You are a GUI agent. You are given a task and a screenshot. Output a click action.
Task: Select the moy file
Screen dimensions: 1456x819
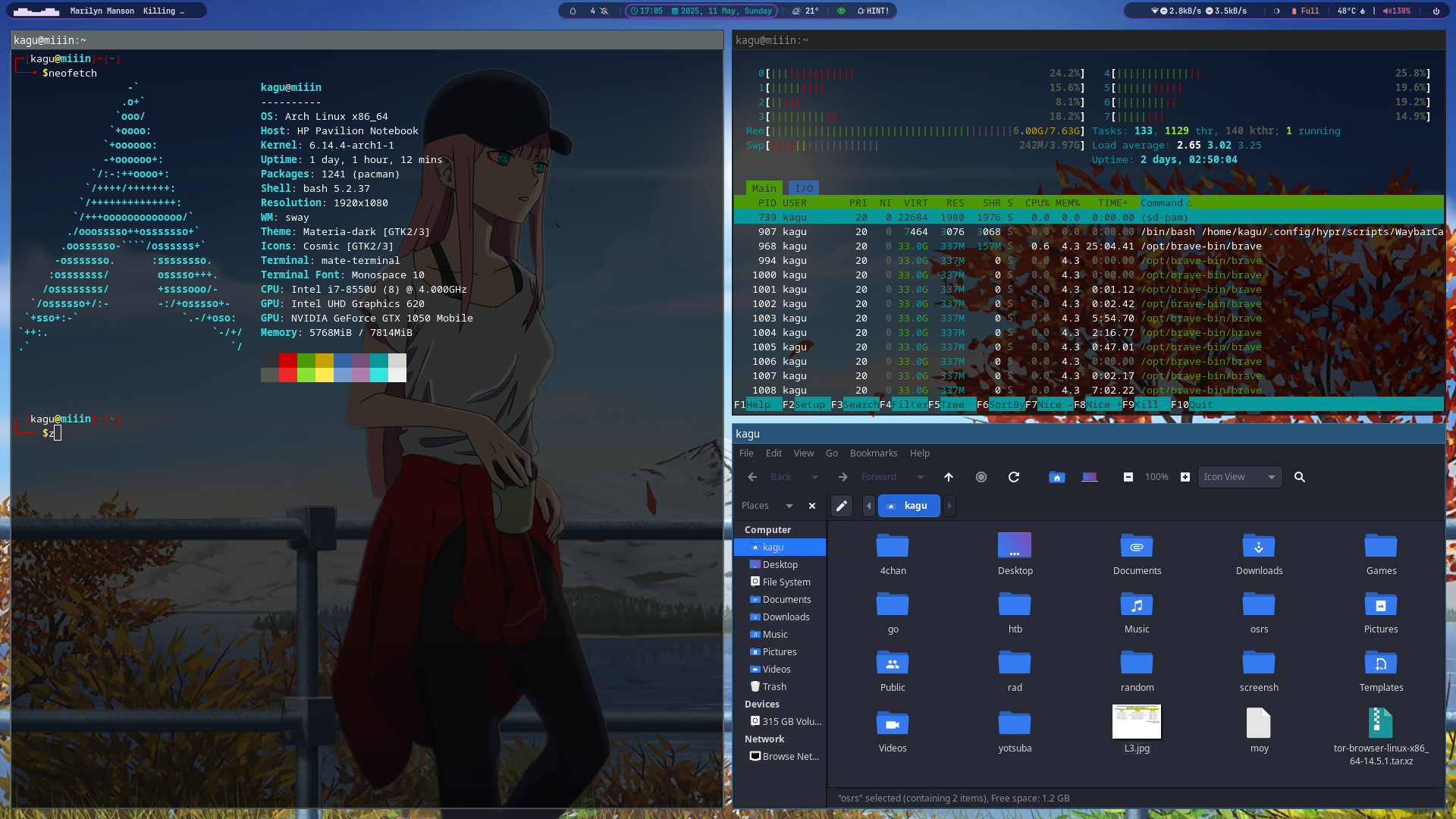click(1259, 731)
